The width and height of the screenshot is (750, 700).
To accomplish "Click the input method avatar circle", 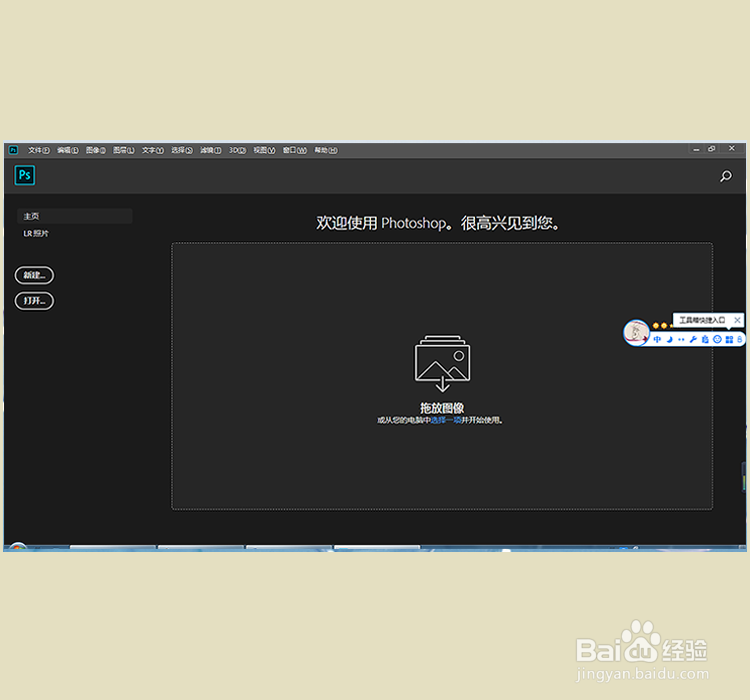I will (637, 332).
